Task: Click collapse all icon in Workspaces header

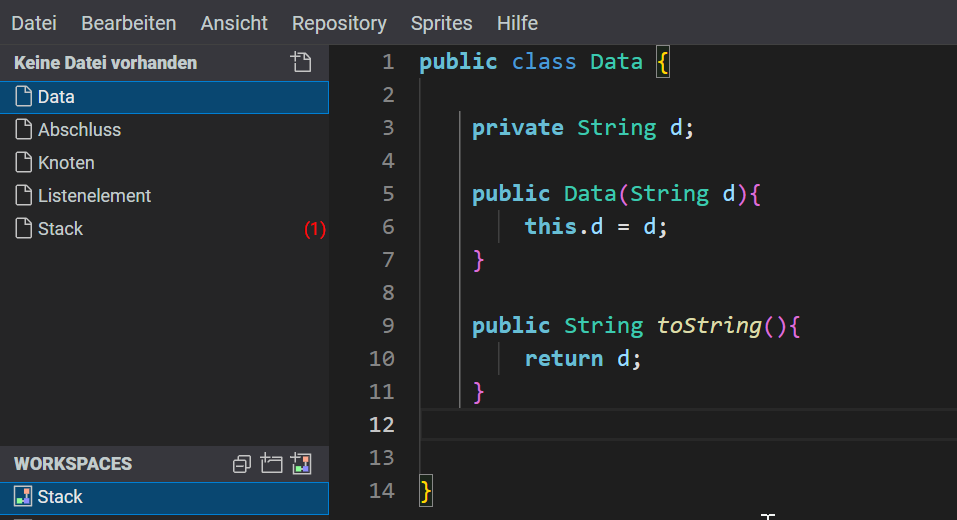Action: (x=241, y=464)
